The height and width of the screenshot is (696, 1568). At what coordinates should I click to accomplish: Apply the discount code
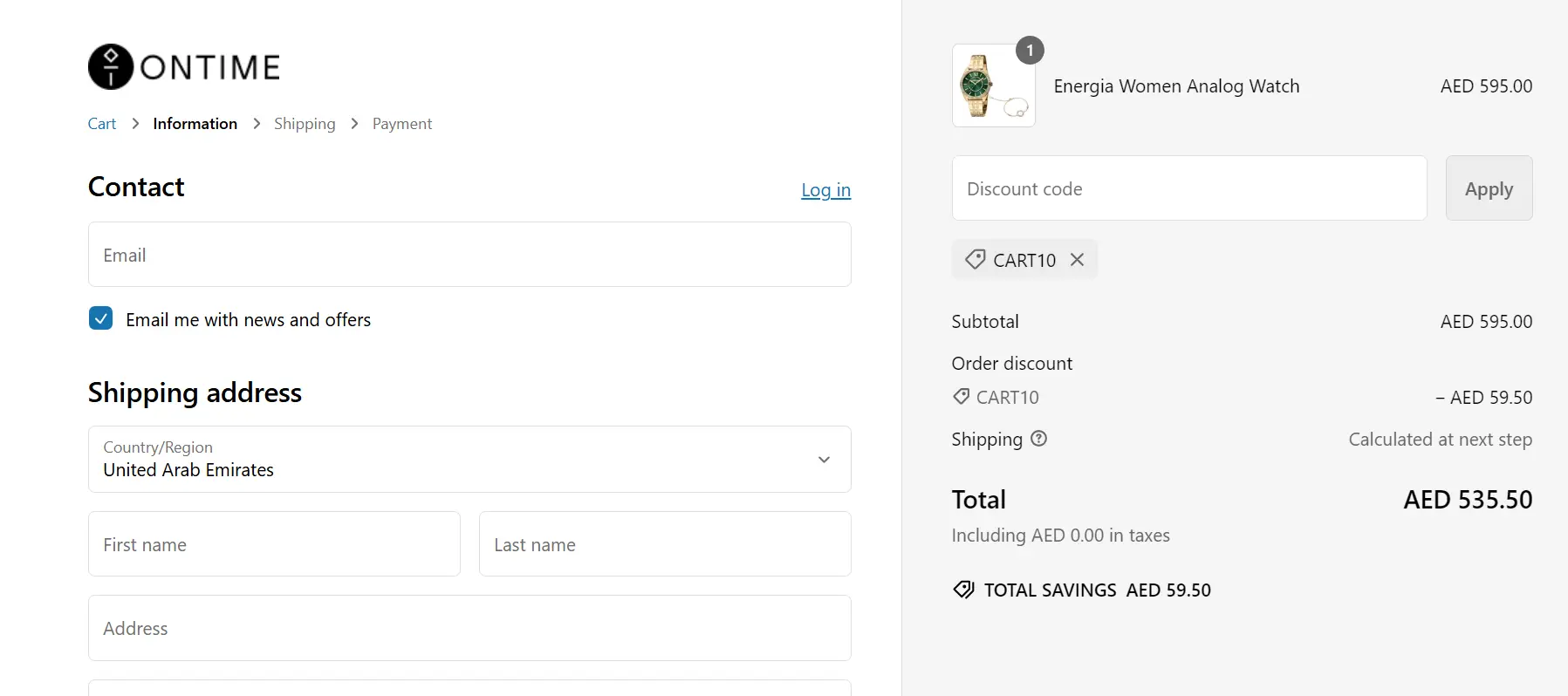pos(1489,188)
